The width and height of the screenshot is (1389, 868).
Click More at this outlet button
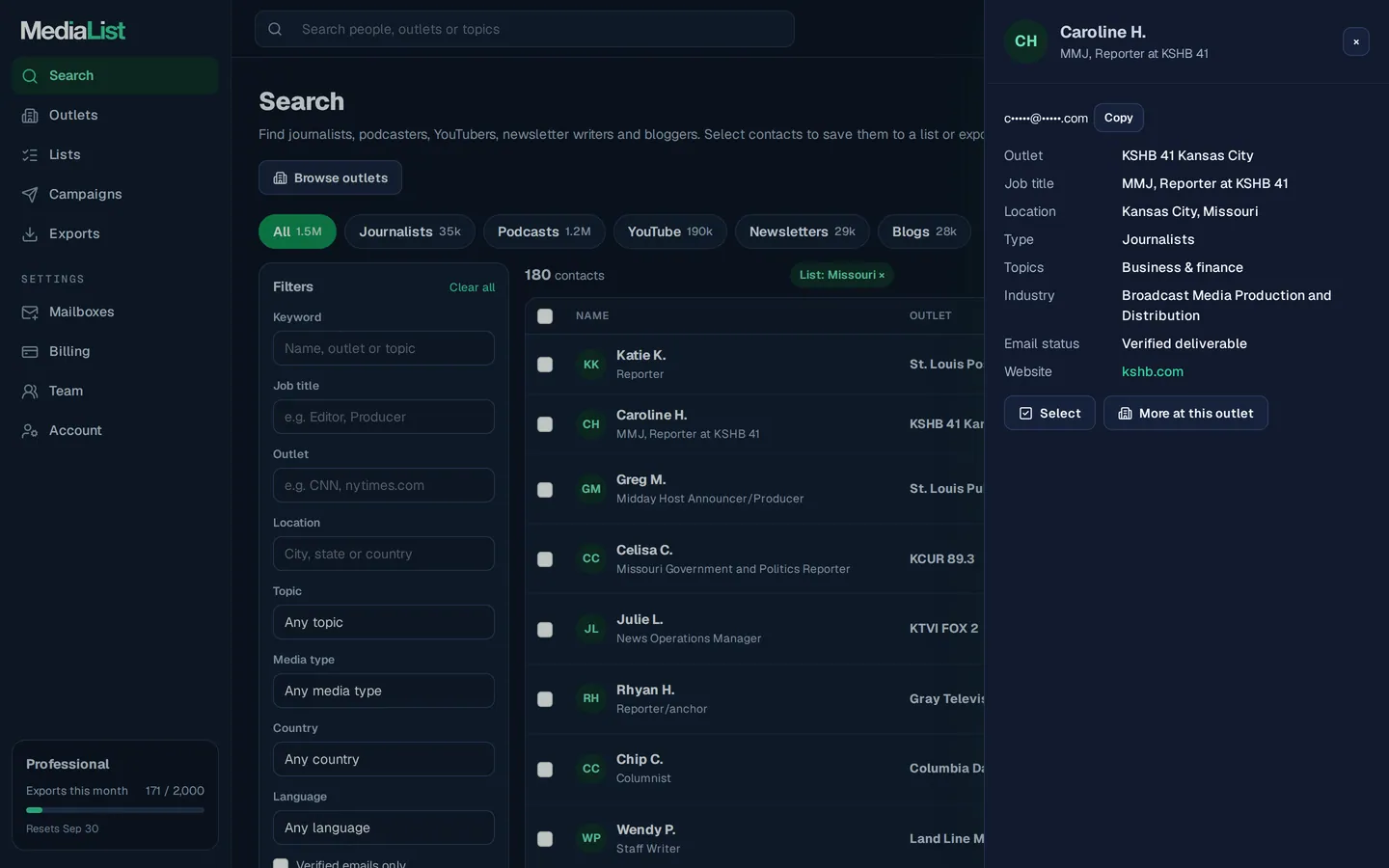point(1185,413)
